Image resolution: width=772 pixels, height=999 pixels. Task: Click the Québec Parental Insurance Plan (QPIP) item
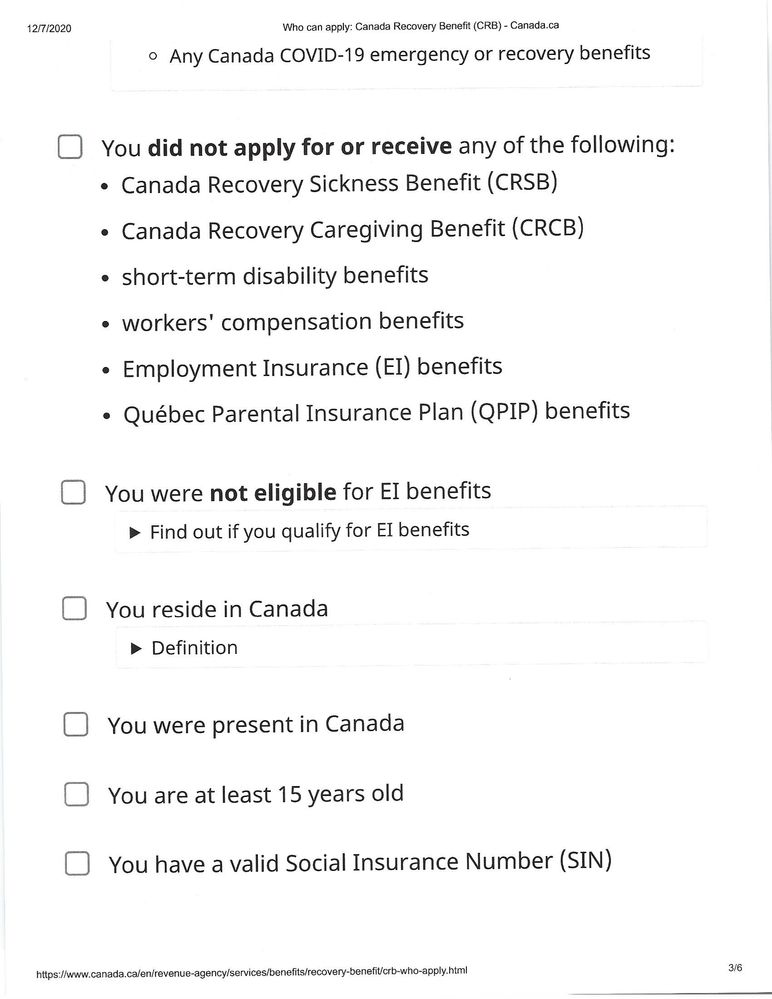click(376, 413)
